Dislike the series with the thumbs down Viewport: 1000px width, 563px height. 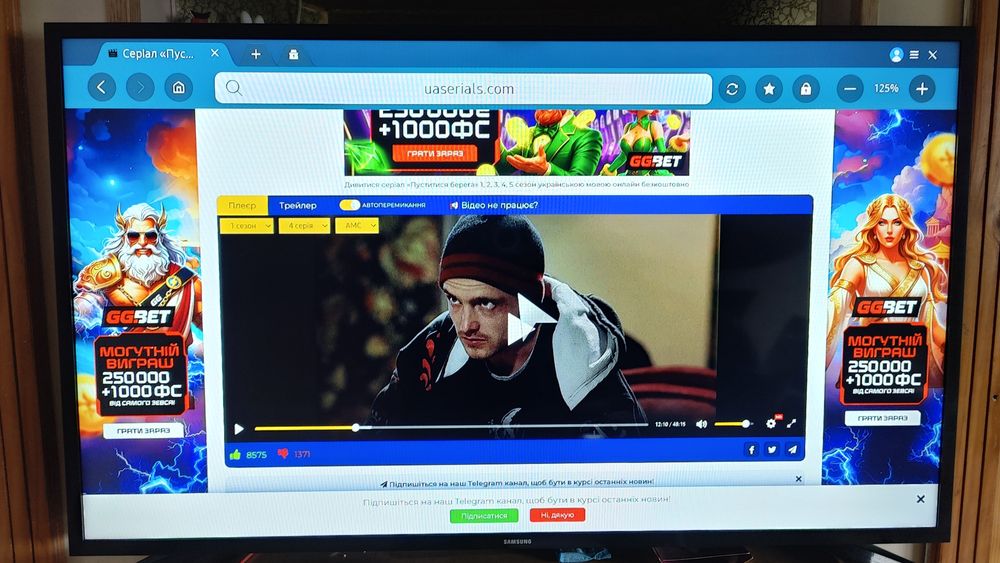tap(283, 454)
